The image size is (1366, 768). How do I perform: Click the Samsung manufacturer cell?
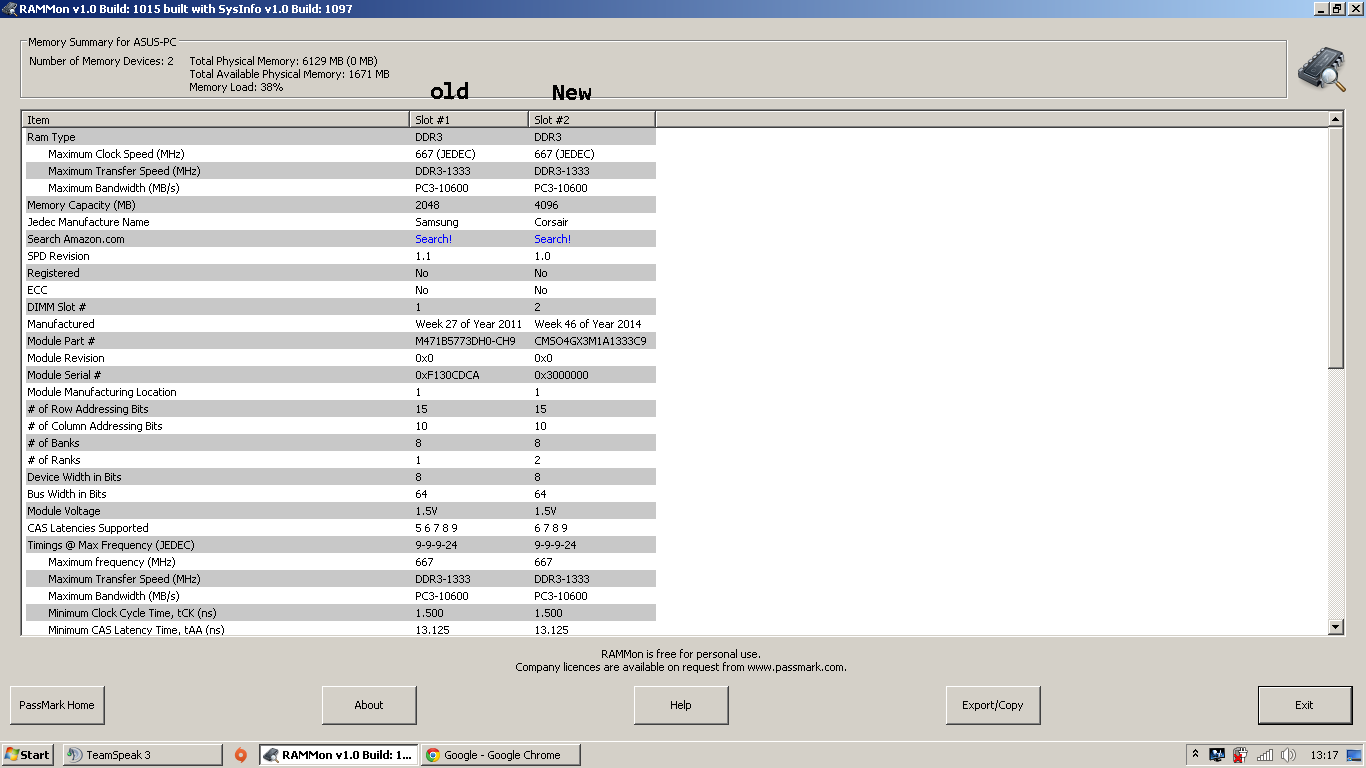437,222
